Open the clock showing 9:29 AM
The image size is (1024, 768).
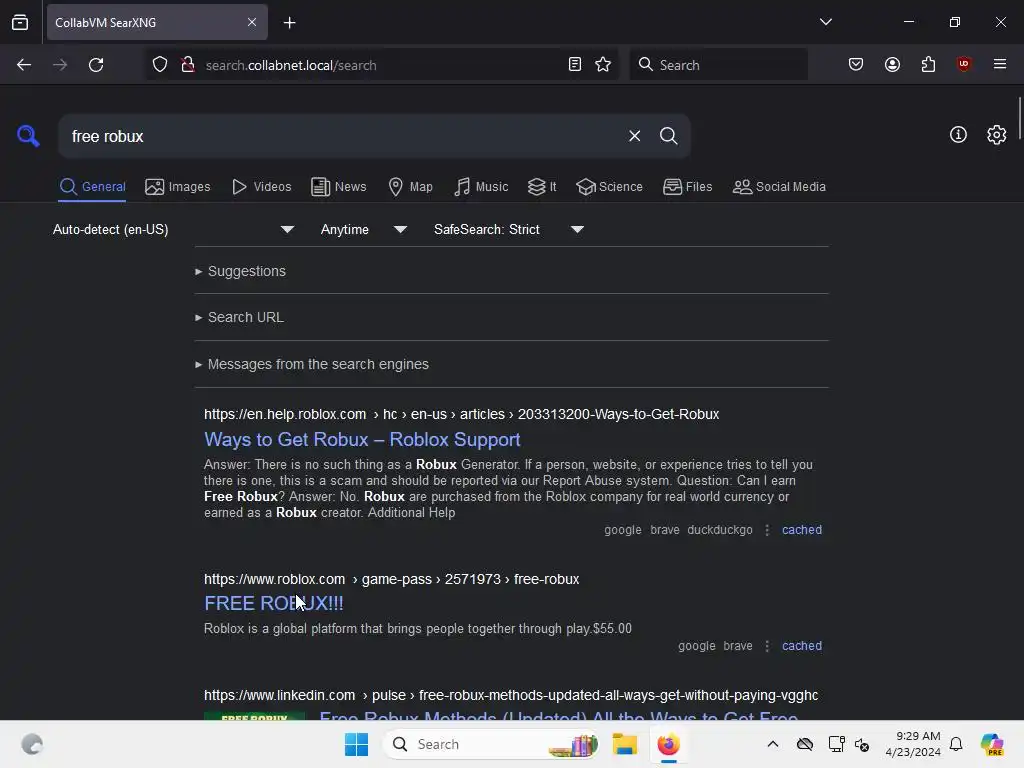[913, 744]
